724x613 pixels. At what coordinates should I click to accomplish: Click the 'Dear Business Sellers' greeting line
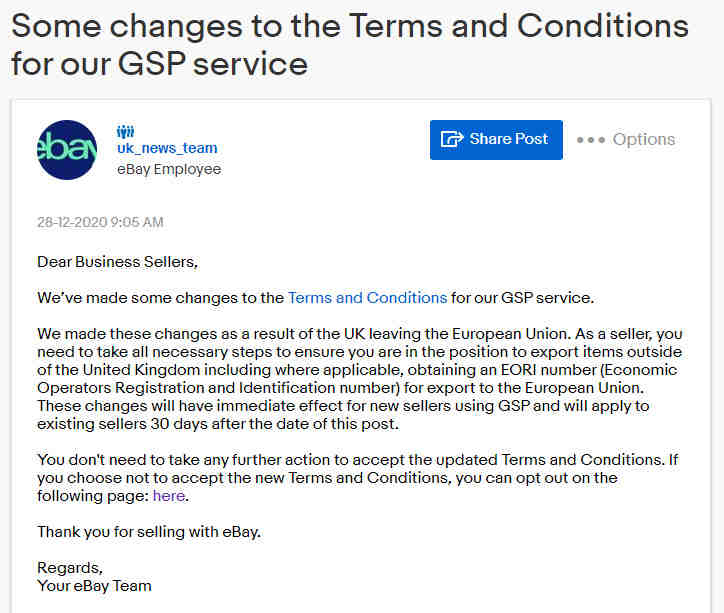[117, 262]
